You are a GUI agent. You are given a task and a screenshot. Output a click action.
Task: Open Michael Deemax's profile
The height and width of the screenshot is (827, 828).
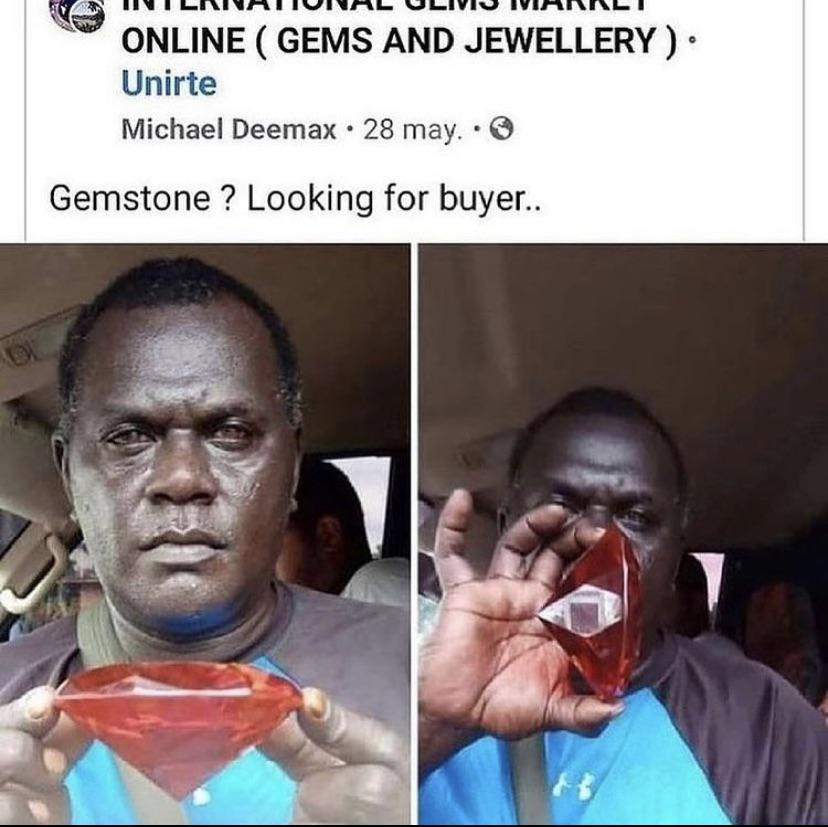click(x=229, y=129)
